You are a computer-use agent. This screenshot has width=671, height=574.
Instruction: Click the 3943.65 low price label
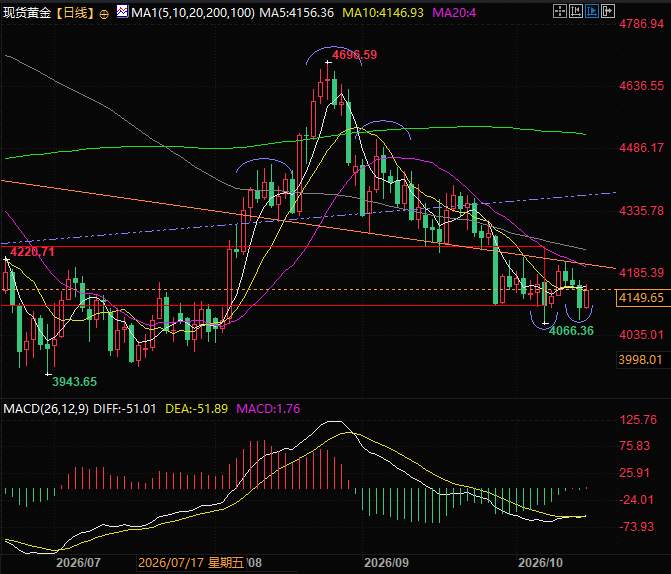[x=74, y=381]
